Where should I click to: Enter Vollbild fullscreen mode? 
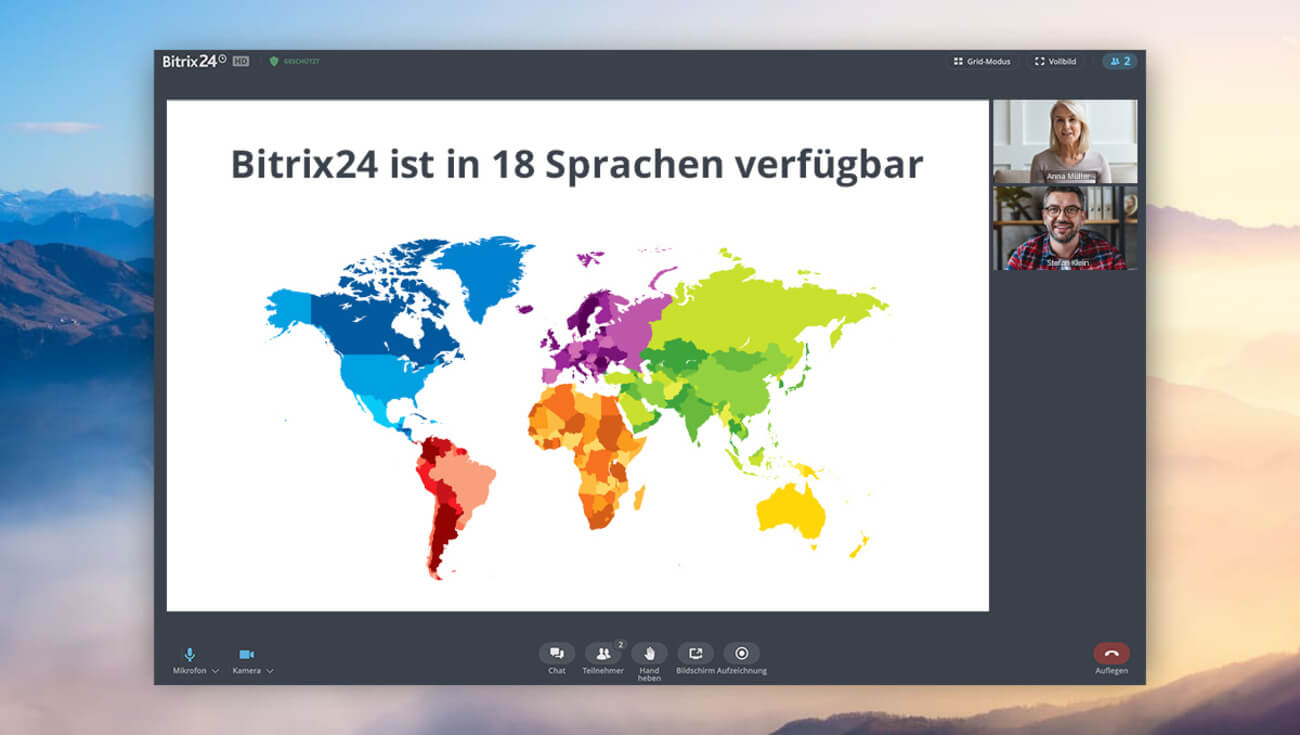(x=1056, y=61)
